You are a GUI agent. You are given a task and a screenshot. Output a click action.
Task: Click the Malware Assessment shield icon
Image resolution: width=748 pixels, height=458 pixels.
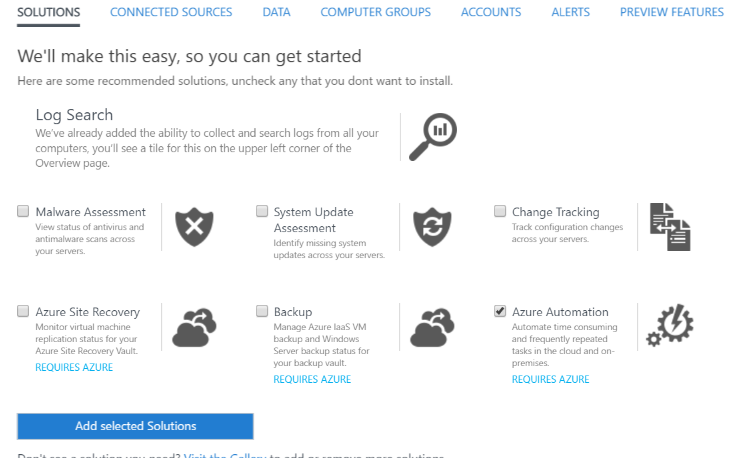(x=194, y=227)
